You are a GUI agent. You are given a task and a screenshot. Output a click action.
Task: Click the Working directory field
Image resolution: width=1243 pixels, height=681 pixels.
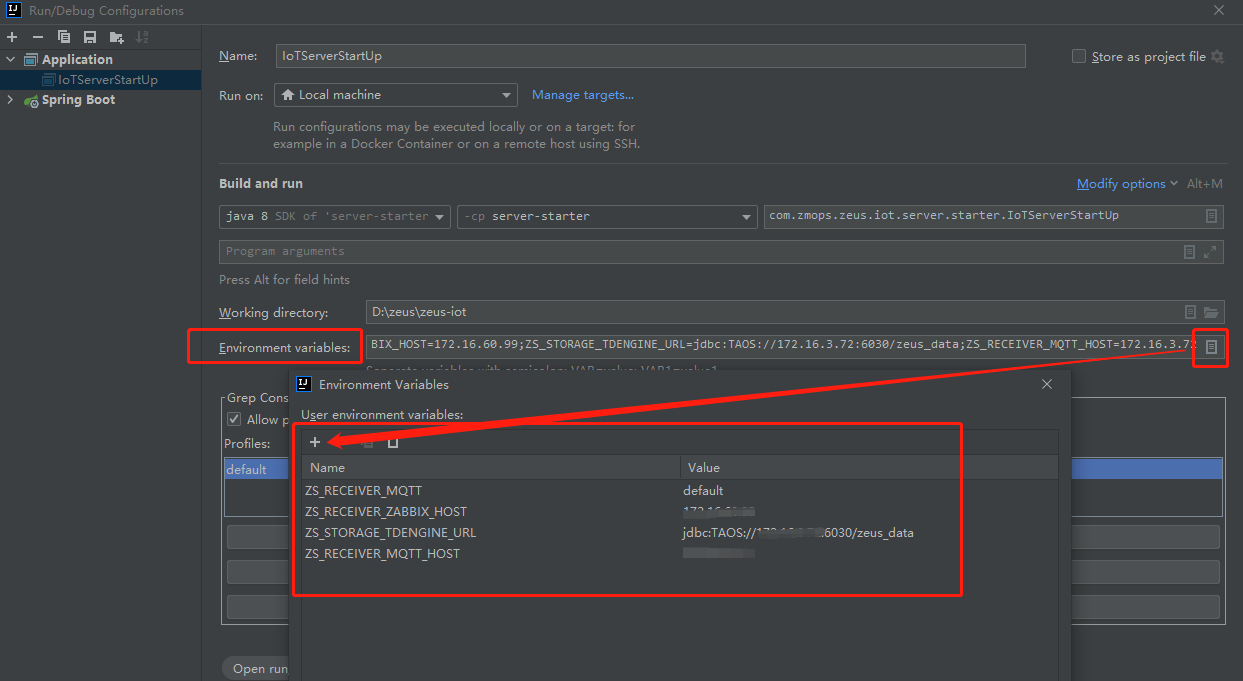[794, 312]
